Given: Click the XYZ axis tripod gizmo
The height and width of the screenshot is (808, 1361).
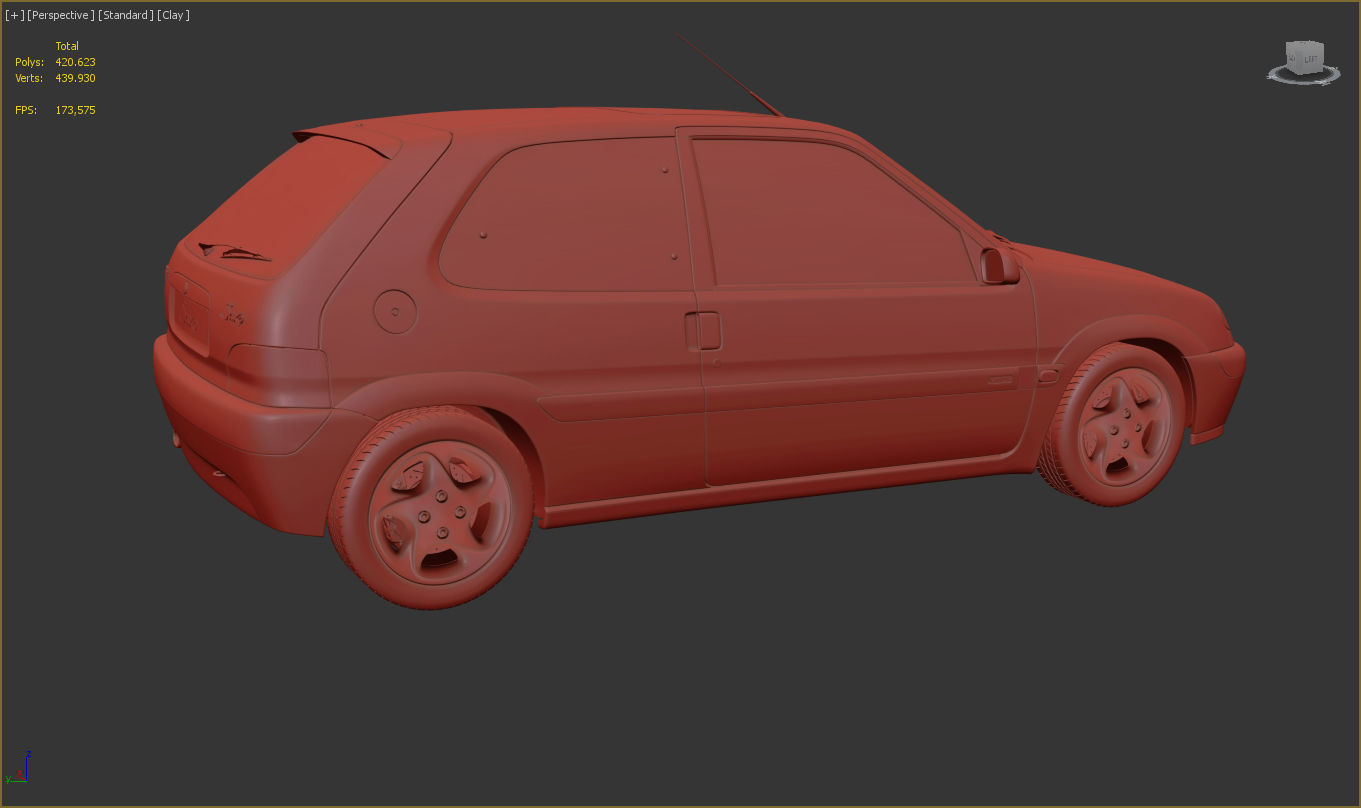Looking at the screenshot, I should pyautogui.click(x=17, y=768).
